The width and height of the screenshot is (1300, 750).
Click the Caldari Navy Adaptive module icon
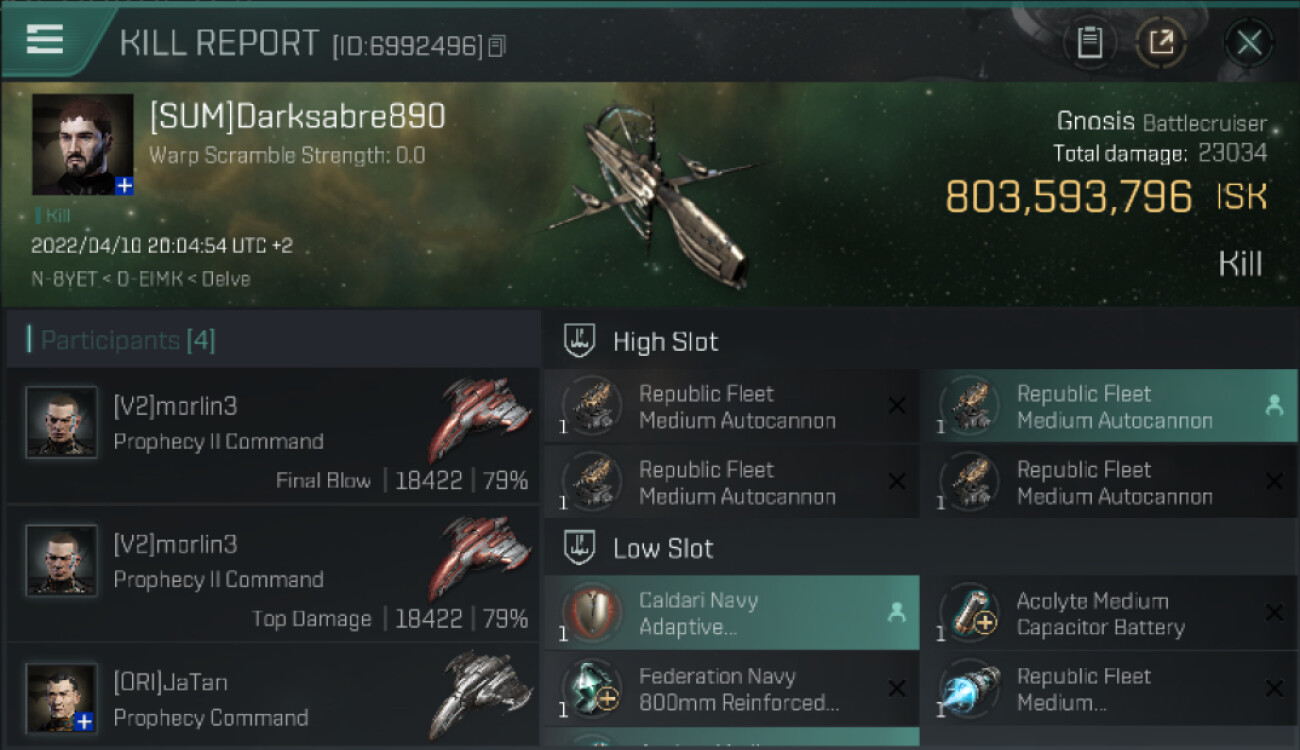[x=591, y=613]
